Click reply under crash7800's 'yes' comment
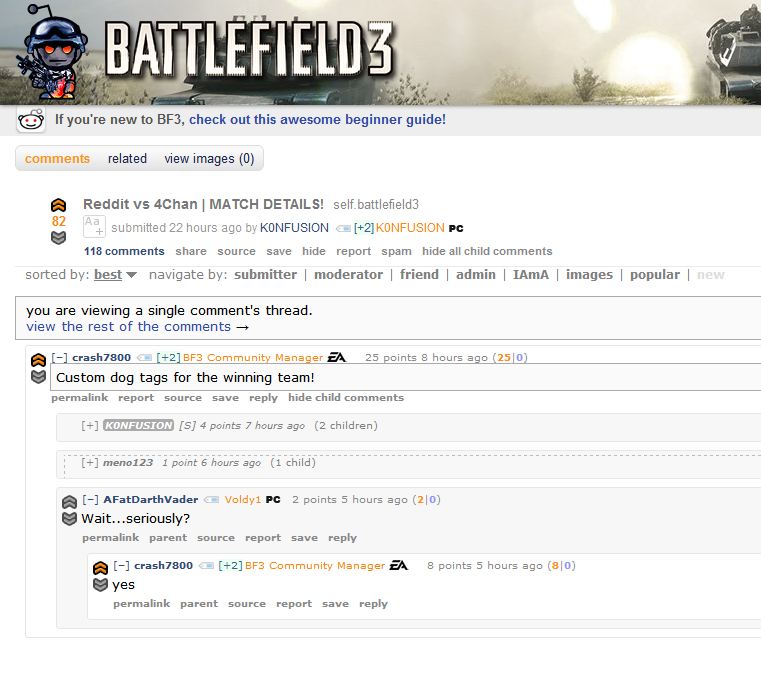The width and height of the screenshot is (761, 680). [x=373, y=603]
